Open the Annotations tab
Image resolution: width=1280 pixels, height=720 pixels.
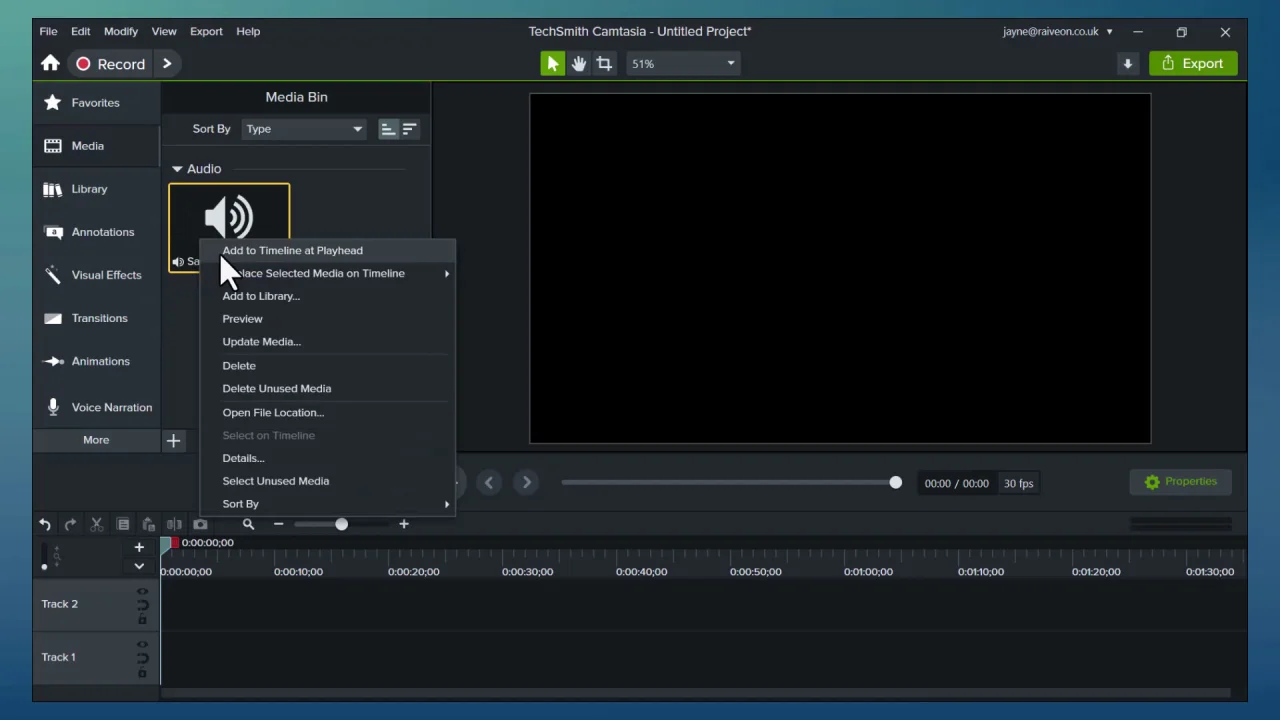(96, 232)
